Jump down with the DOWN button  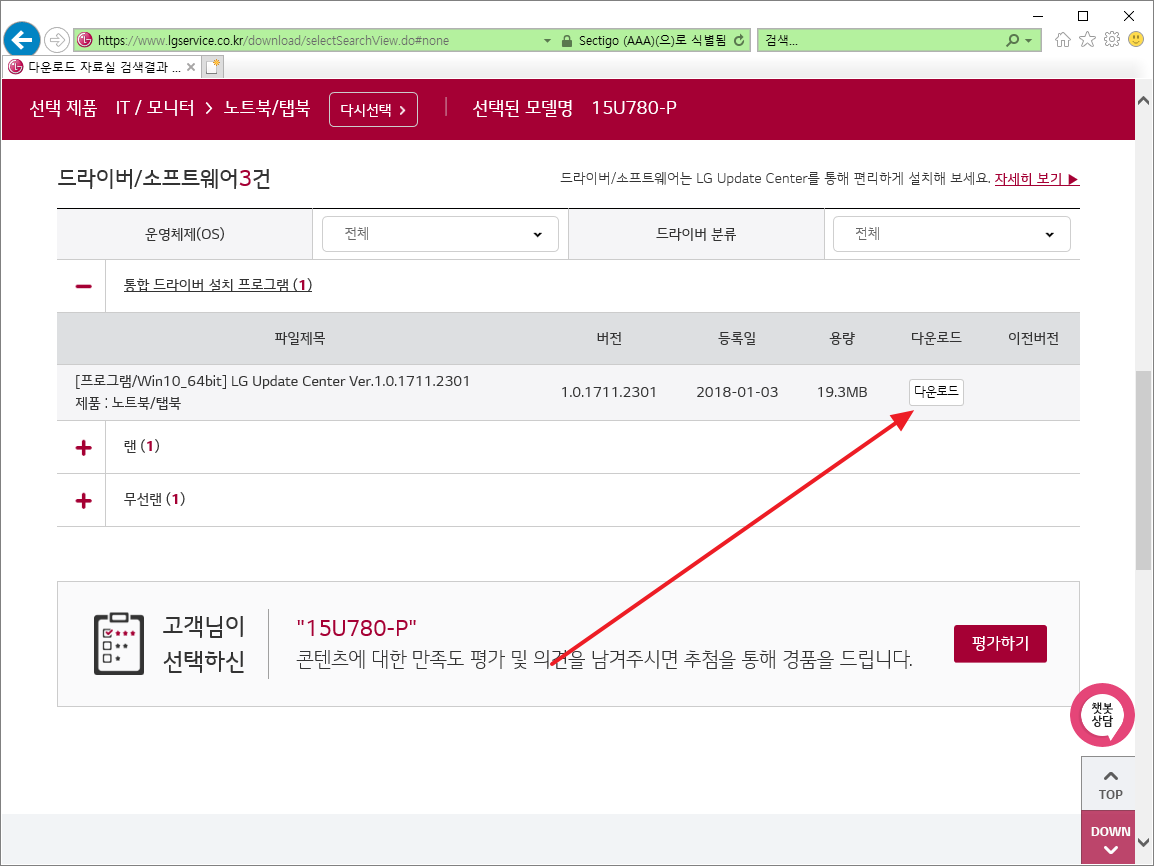(1110, 838)
